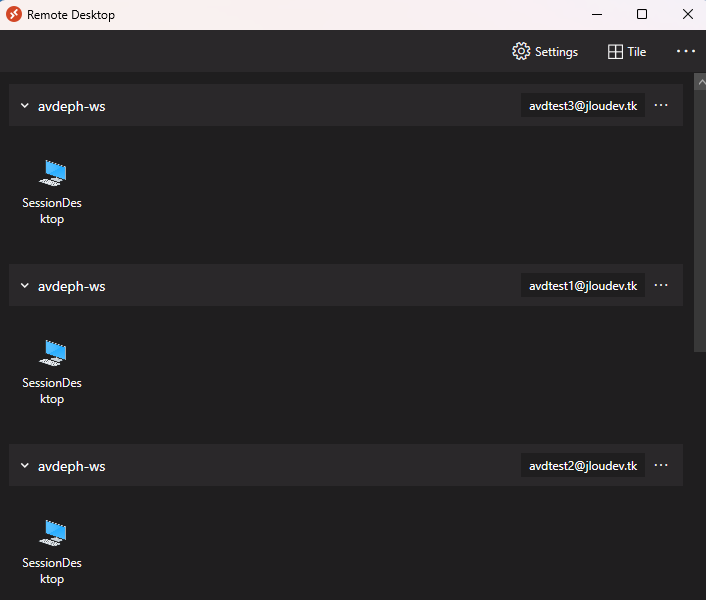This screenshot has width=706, height=600.
Task: Collapse the avdtest1 avdeph-ws workspace
Action: 25,286
